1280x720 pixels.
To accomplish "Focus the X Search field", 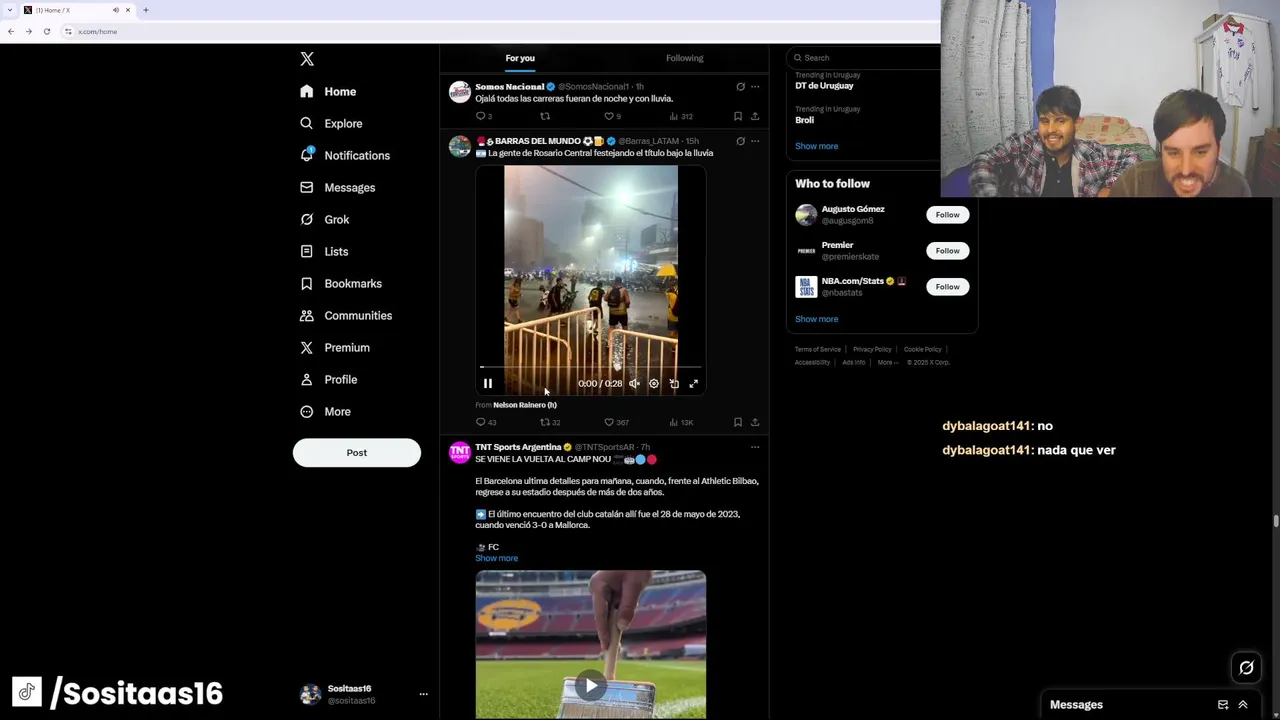I will pos(866,57).
